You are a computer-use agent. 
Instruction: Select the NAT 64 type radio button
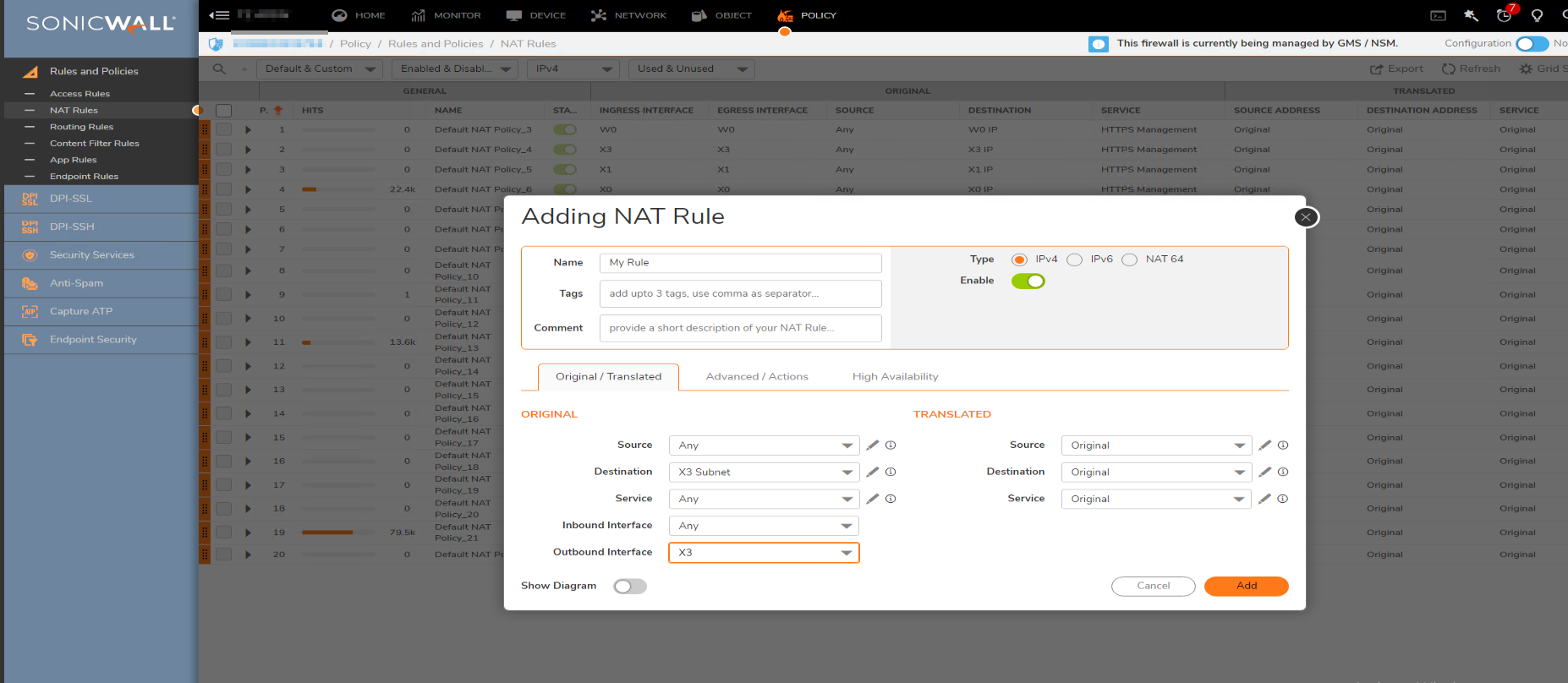[1130, 260]
